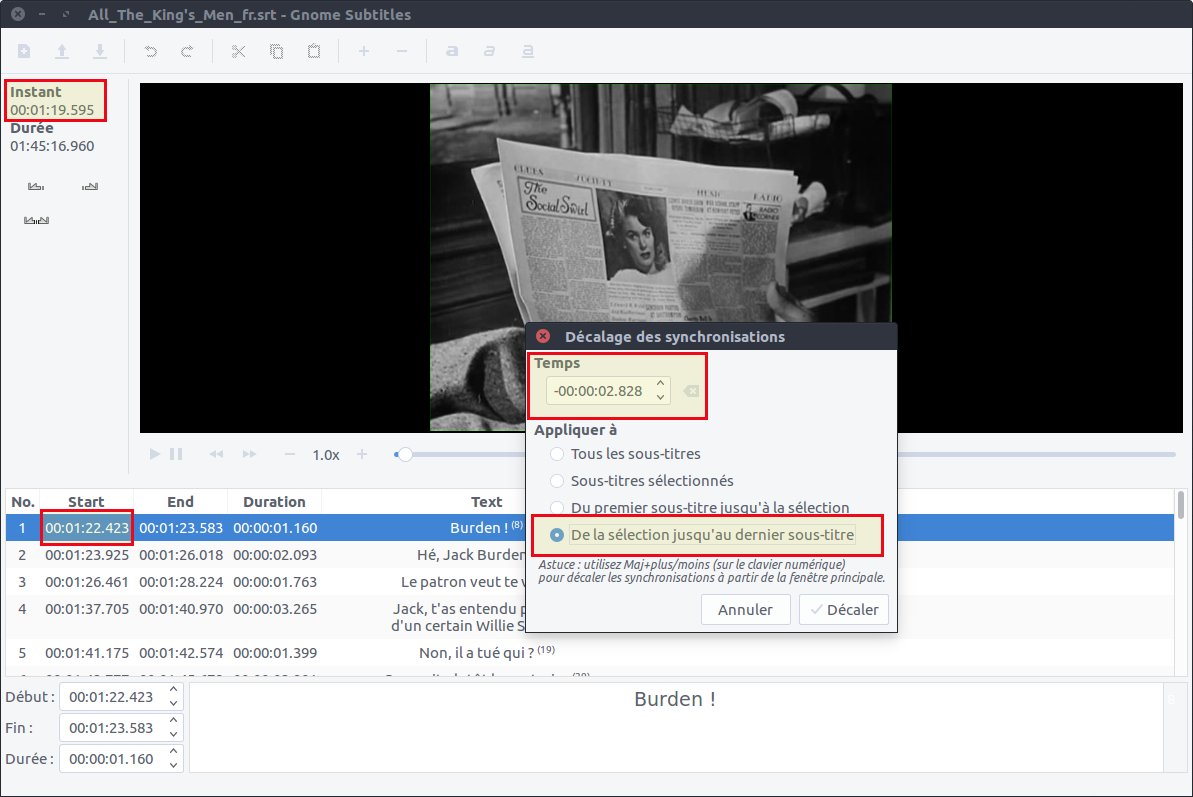Click the New subtitle file icon

pyautogui.click(x=24, y=51)
